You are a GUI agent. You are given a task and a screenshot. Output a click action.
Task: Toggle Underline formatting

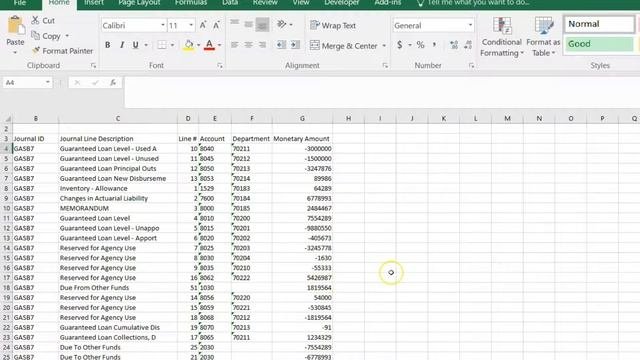coord(135,45)
